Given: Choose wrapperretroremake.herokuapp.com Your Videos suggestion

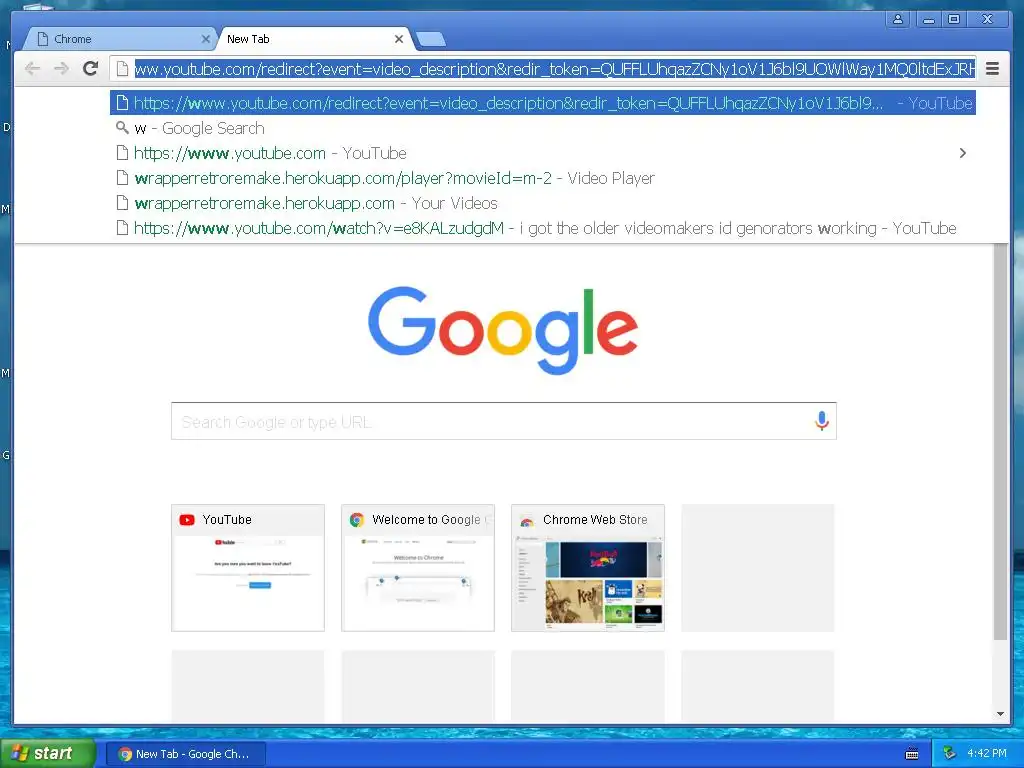Looking at the screenshot, I should 543,203.
